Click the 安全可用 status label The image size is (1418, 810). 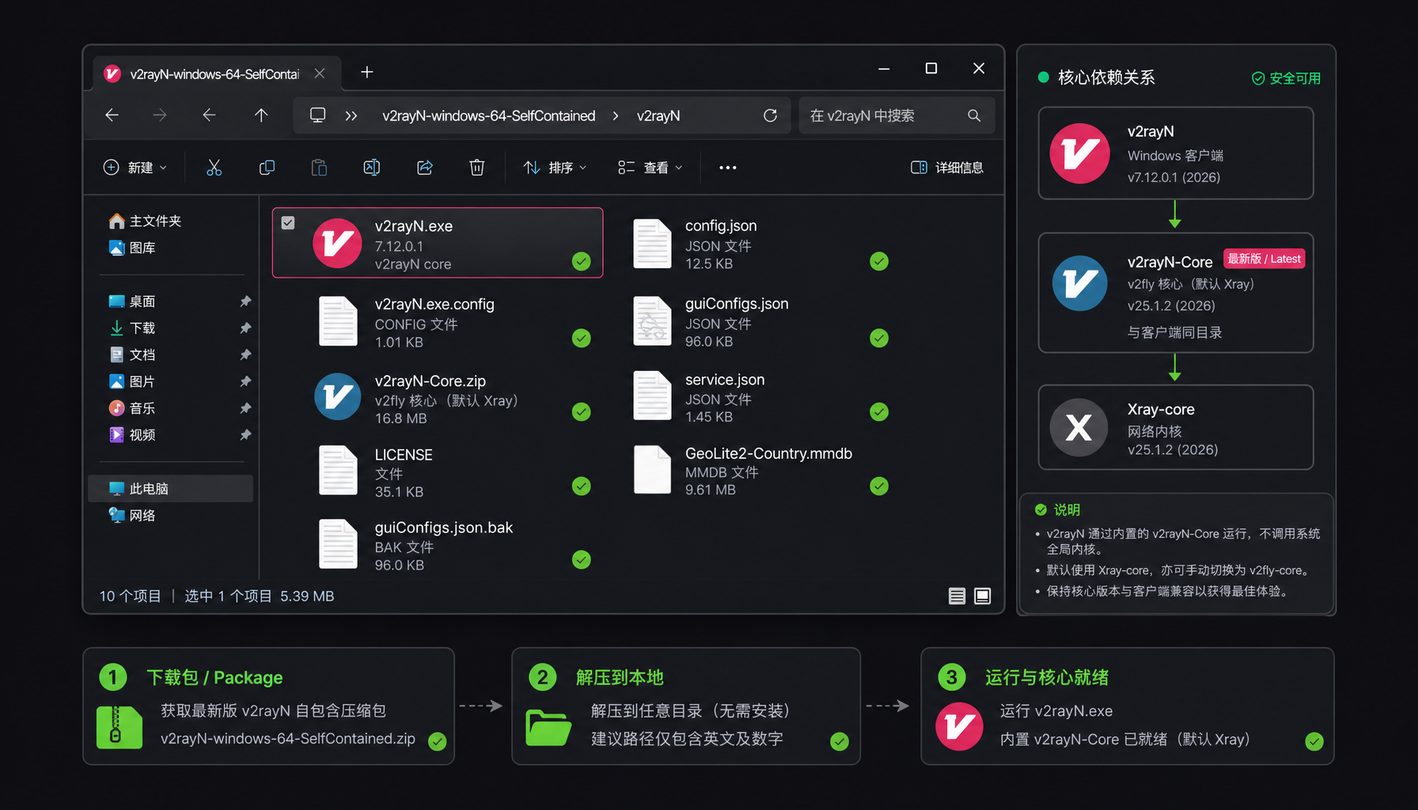click(1286, 78)
